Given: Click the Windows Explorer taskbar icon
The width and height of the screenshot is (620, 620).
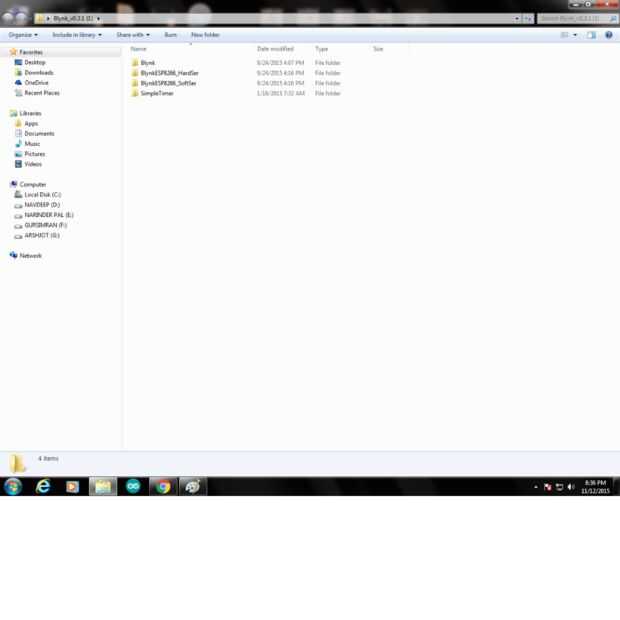Looking at the screenshot, I should point(103,486).
